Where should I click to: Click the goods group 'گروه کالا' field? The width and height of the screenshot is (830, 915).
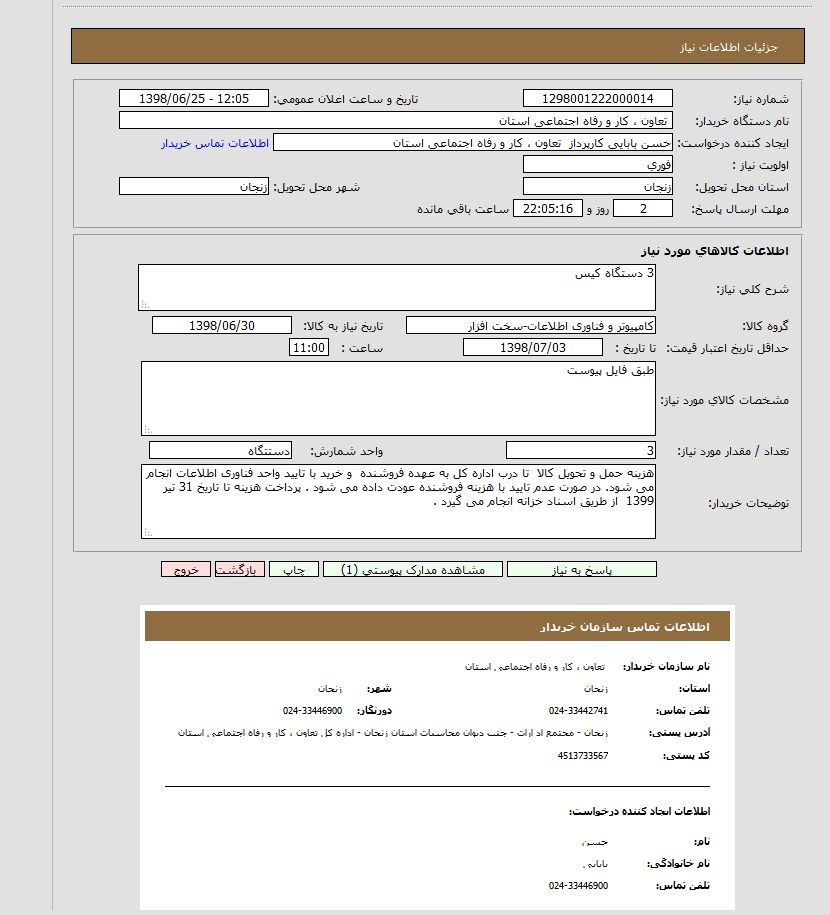click(531, 326)
